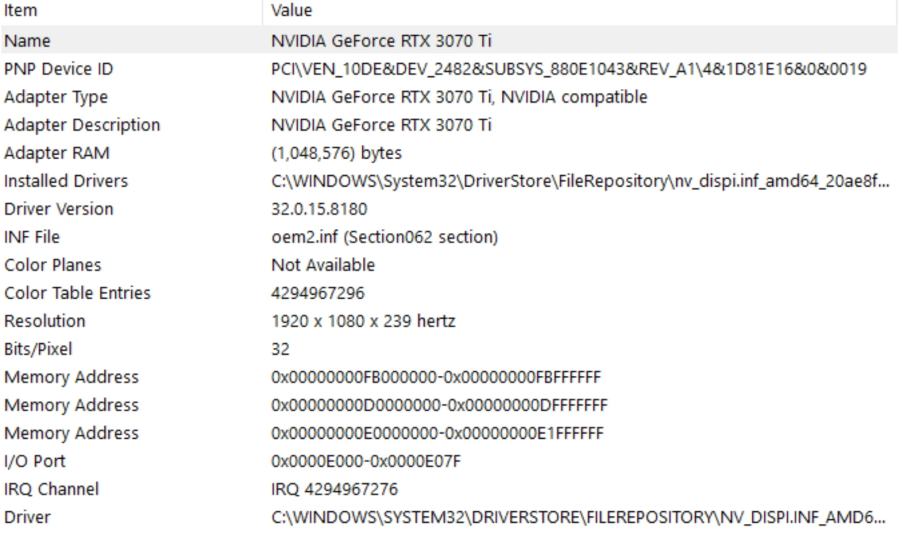Select the Resolution row

[45, 321]
